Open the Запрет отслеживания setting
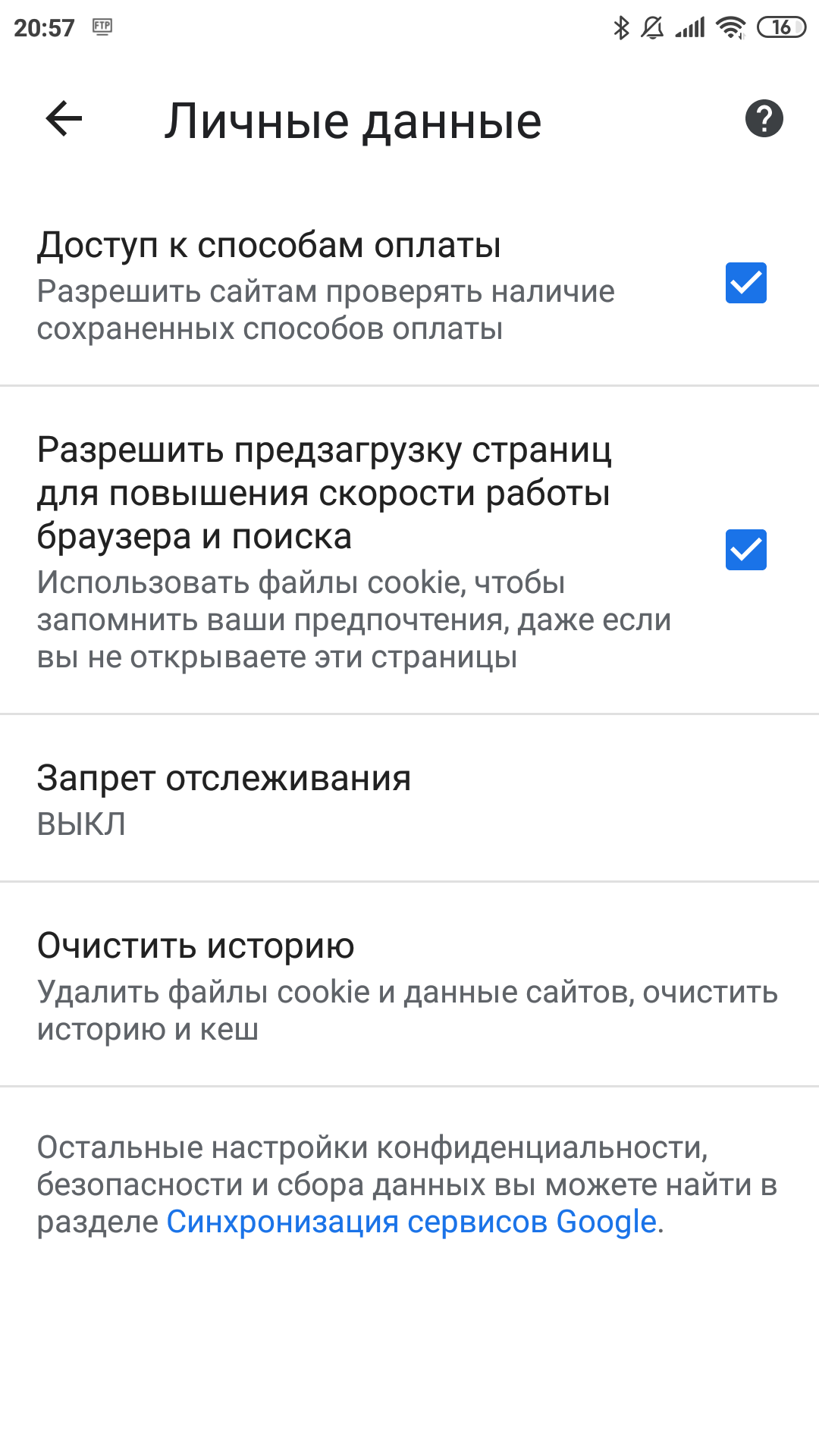This screenshot has height=1456, width=819. click(409, 798)
